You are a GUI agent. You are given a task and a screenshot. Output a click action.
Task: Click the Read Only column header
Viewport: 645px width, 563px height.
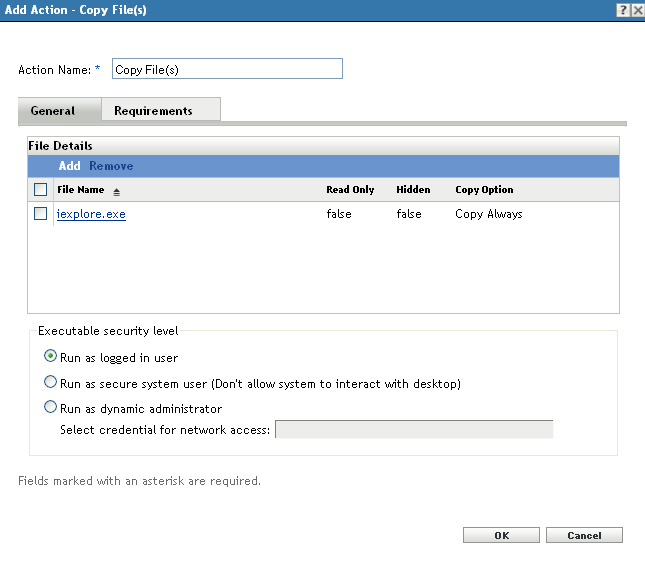pos(350,190)
